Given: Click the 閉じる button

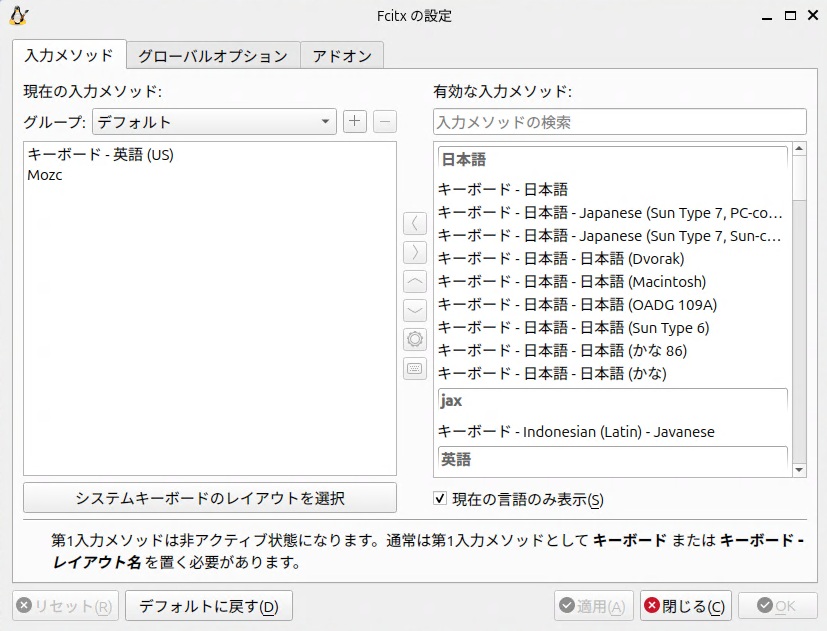Looking at the screenshot, I should coord(686,606).
